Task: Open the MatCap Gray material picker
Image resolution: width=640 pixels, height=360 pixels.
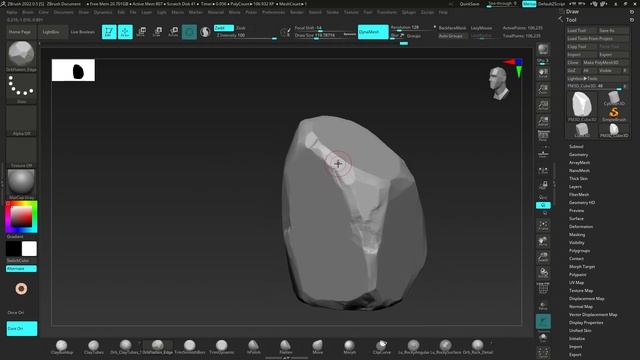Action: [21, 184]
